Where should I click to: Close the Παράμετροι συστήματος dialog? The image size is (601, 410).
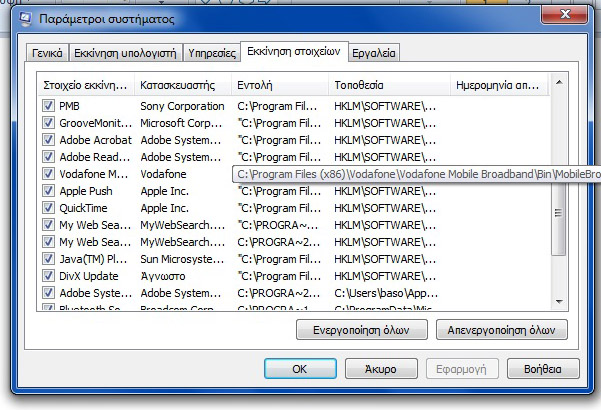point(565,14)
